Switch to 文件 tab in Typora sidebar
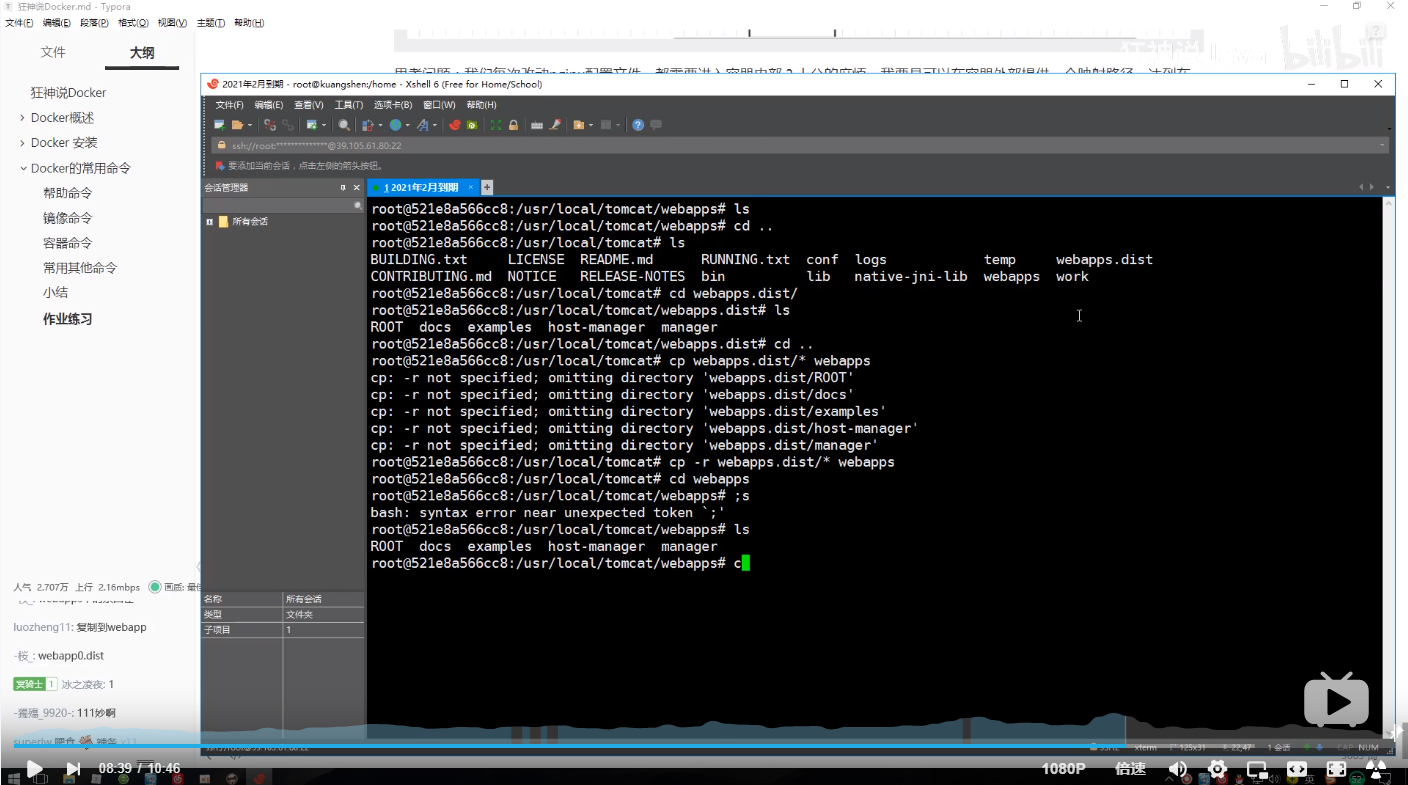 click(53, 52)
